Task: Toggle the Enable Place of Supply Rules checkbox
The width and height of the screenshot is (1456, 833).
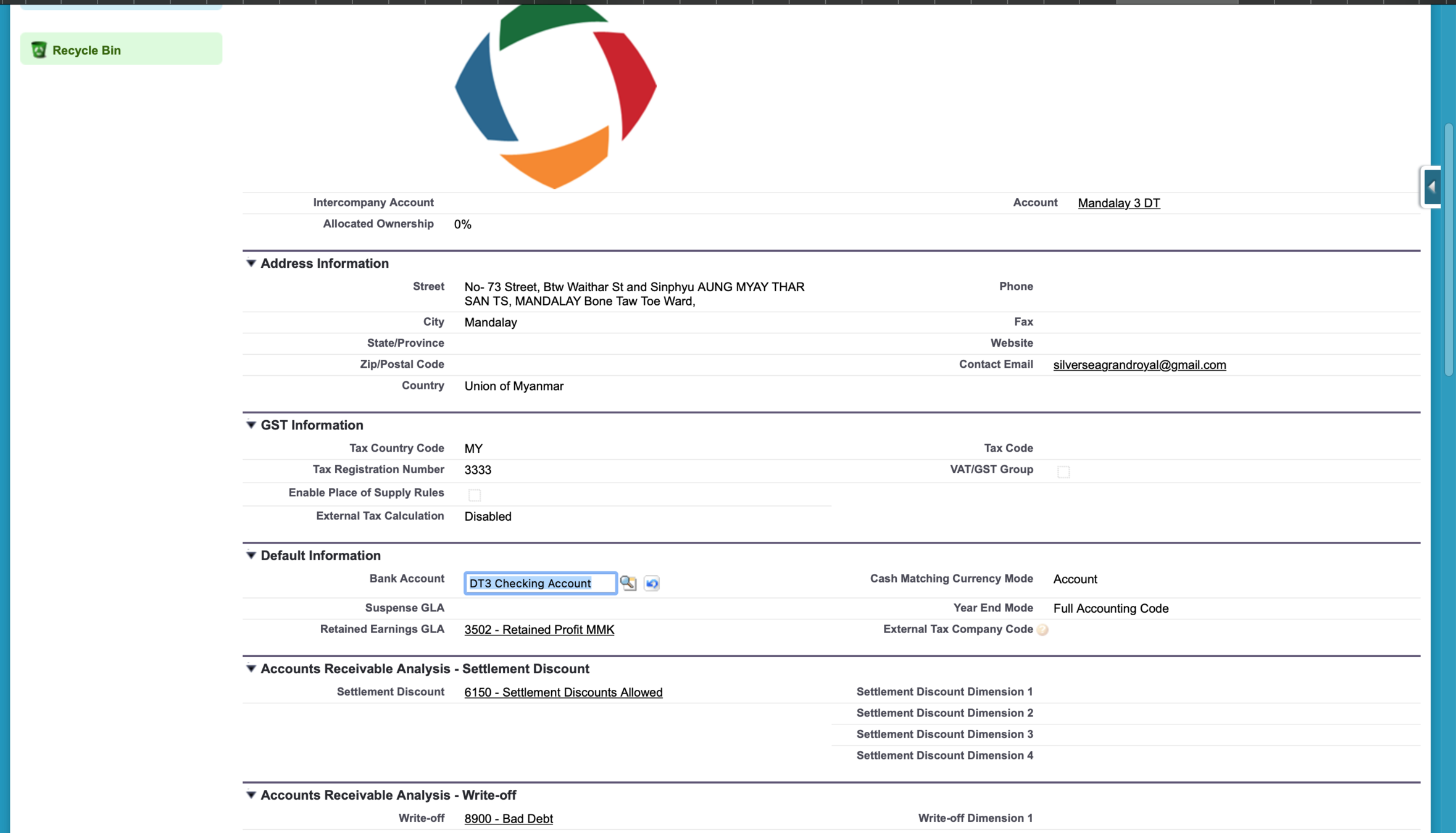Action: point(474,494)
